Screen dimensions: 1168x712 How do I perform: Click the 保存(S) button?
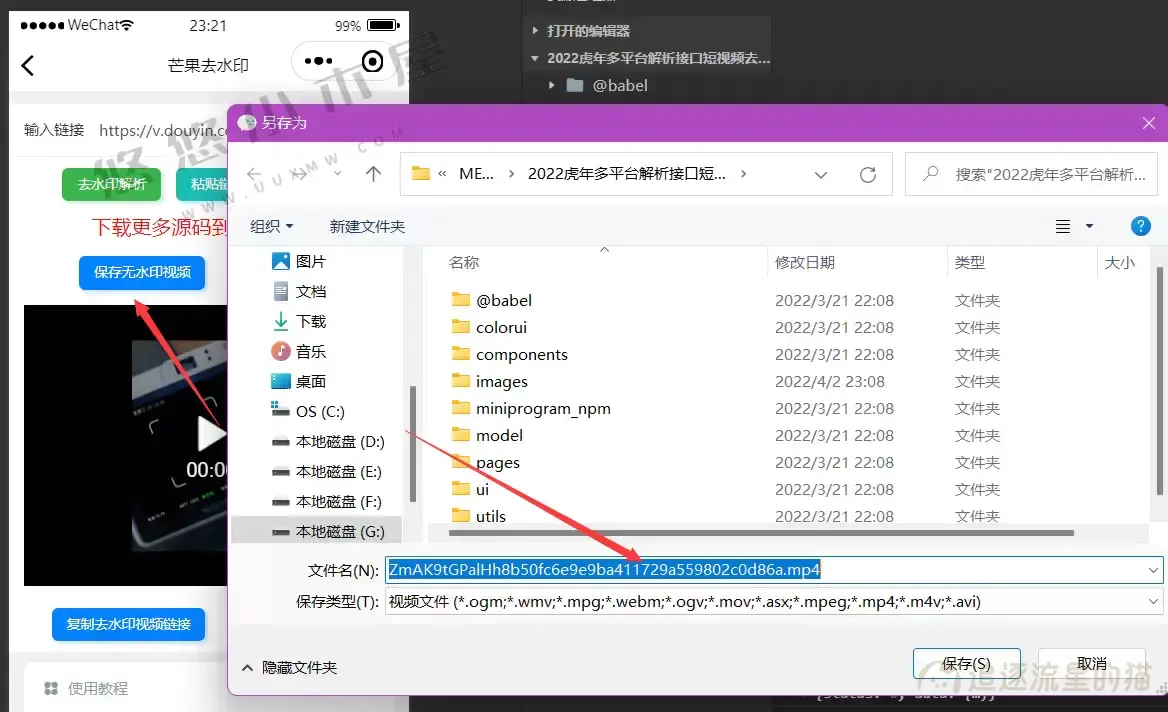tap(965, 662)
